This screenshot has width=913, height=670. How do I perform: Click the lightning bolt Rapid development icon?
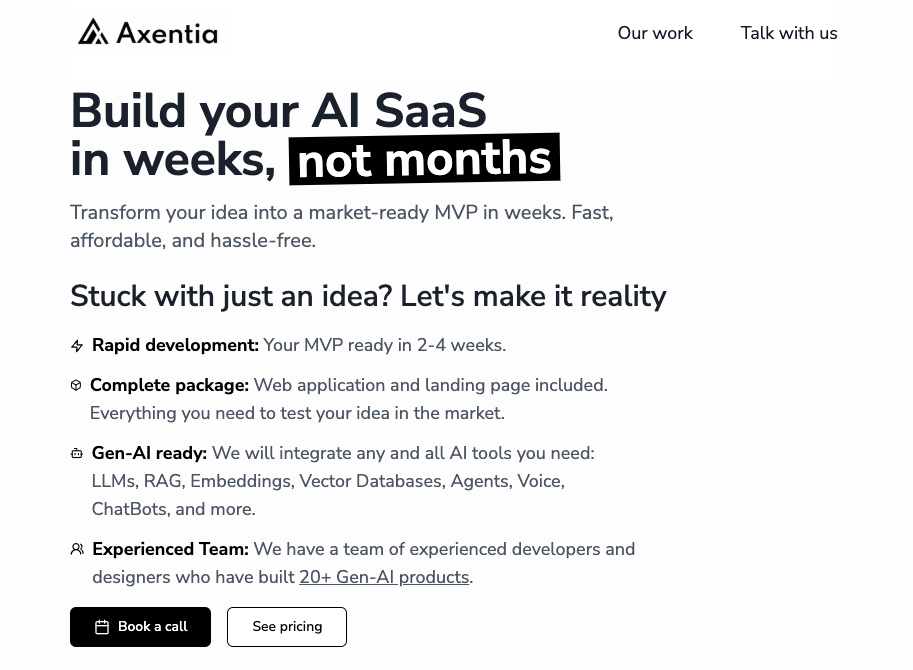77,346
